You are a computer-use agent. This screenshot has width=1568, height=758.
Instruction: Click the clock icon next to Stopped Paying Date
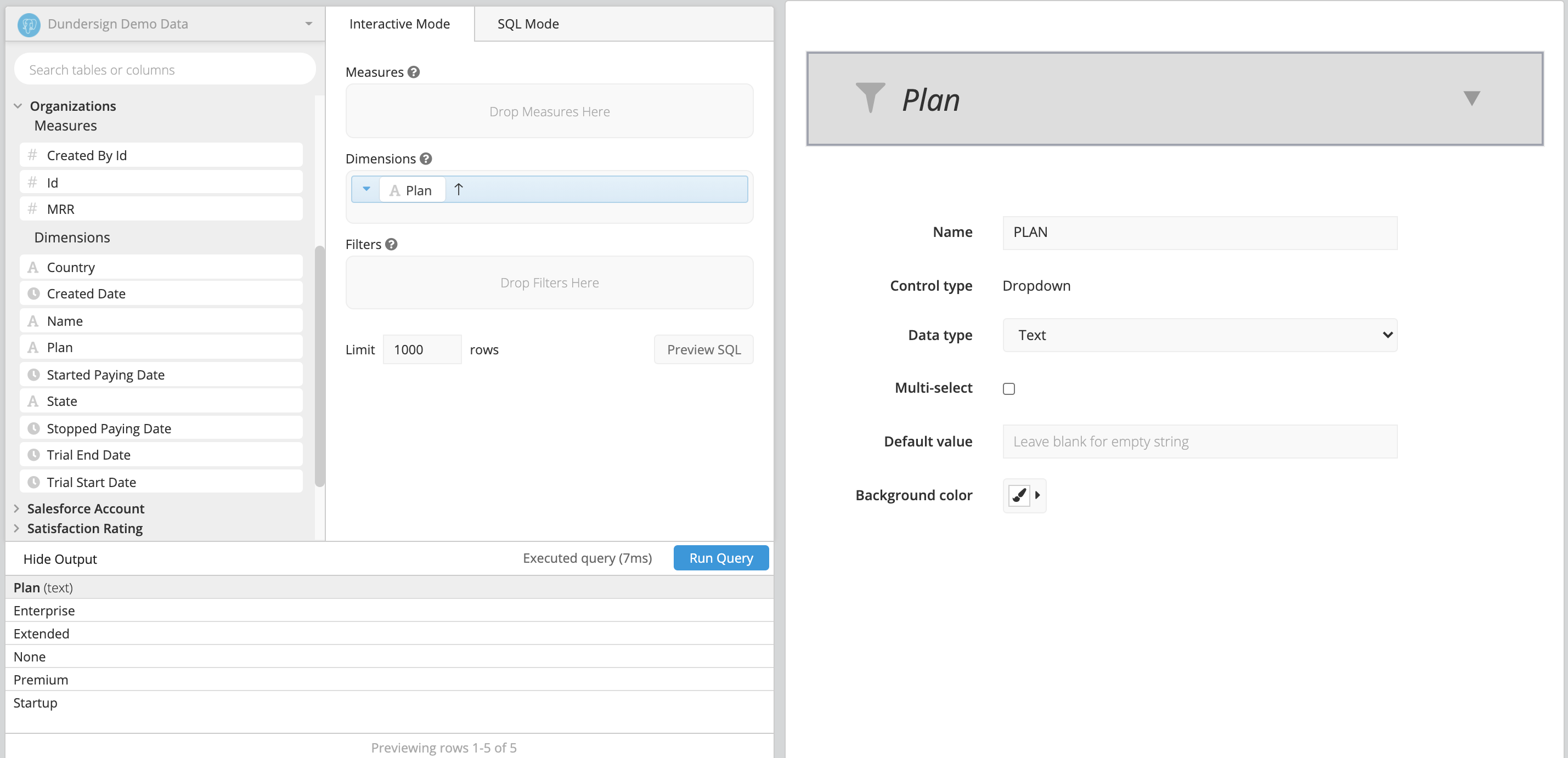coord(33,429)
